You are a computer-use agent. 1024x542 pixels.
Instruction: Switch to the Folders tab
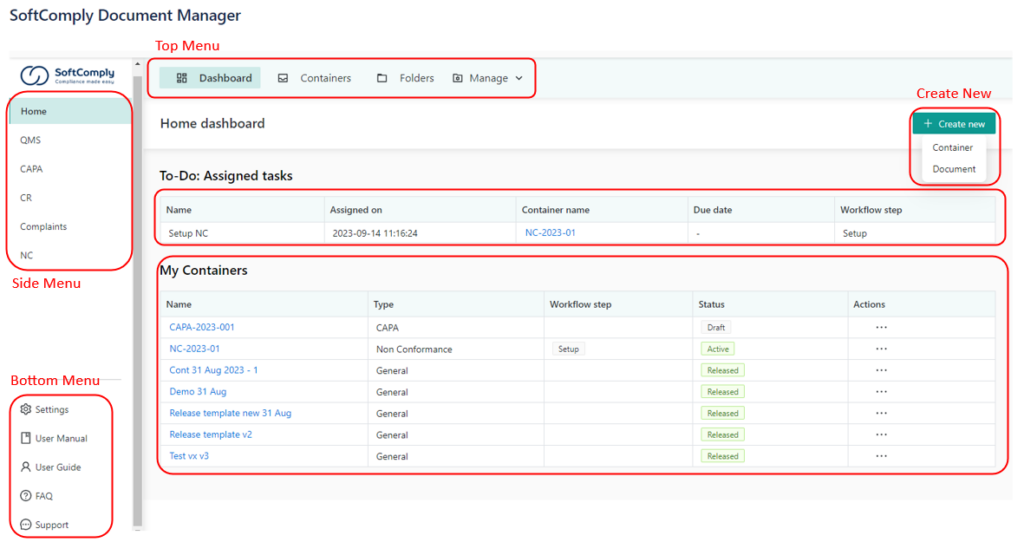pos(405,78)
